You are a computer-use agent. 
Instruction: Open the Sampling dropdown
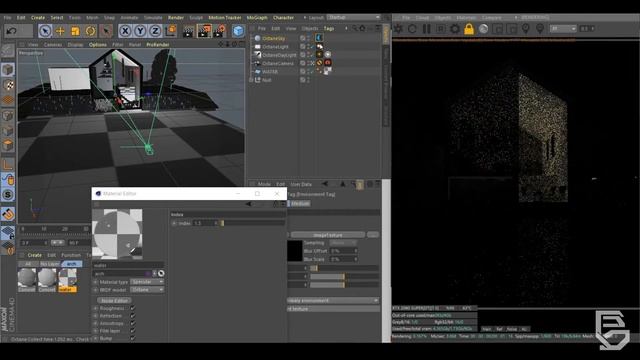(343, 243)
